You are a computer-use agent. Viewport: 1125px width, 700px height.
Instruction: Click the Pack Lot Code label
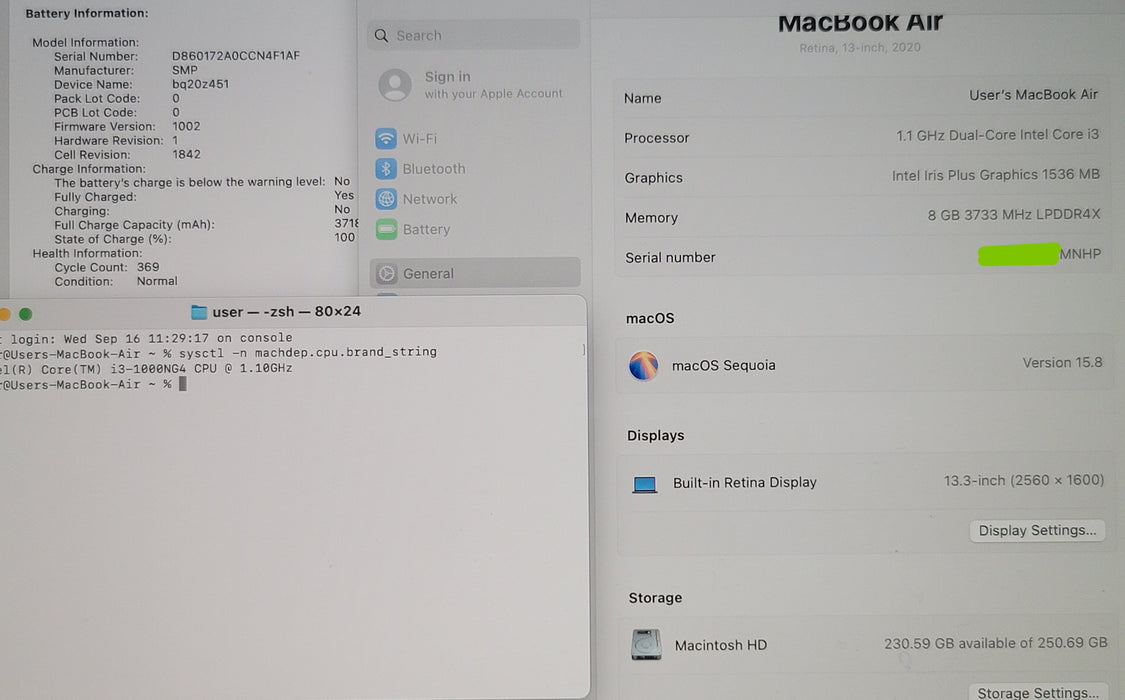(x=97, y=98)
